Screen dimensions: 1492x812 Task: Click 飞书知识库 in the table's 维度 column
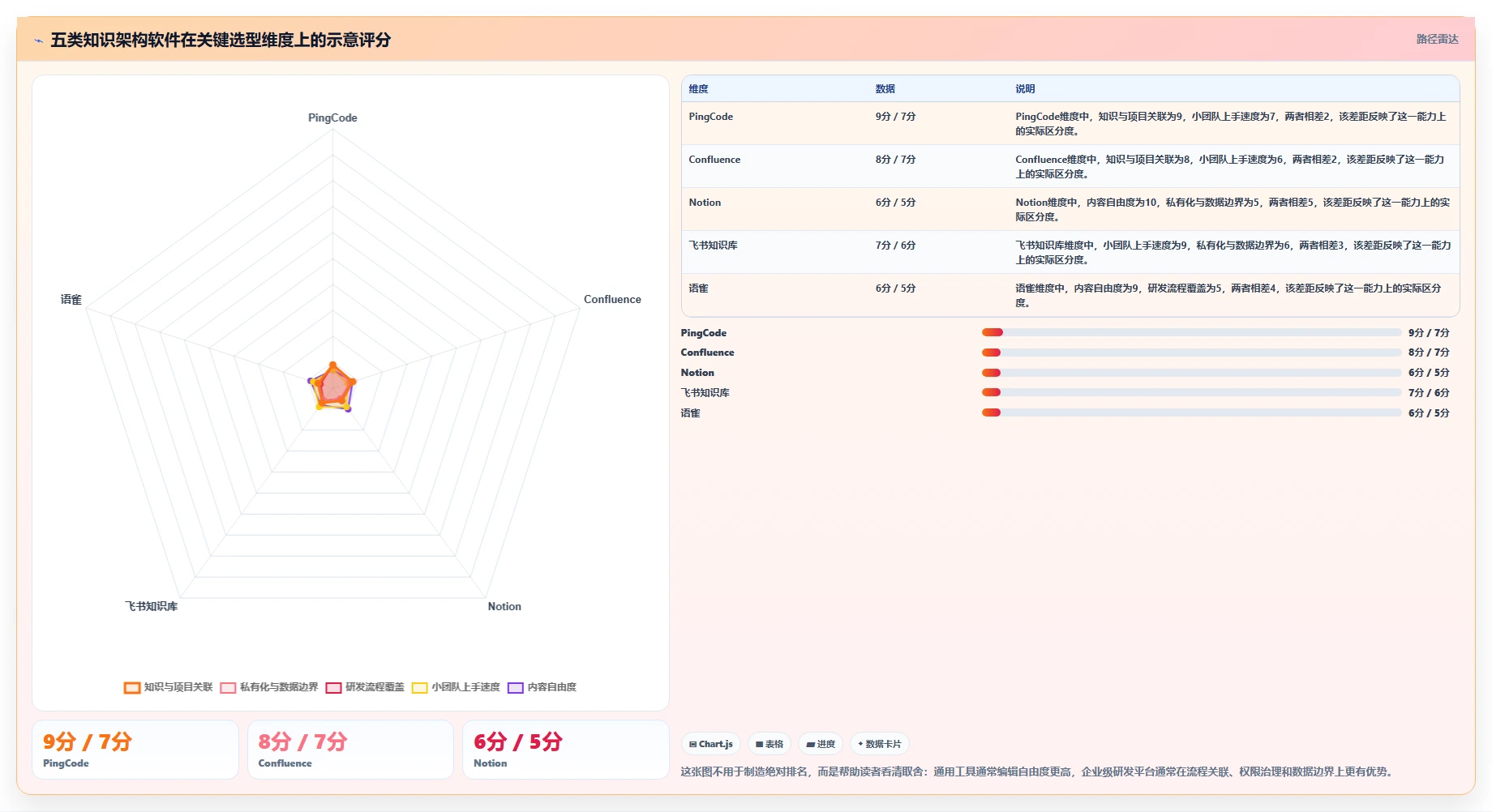click(x=713, y=246)
